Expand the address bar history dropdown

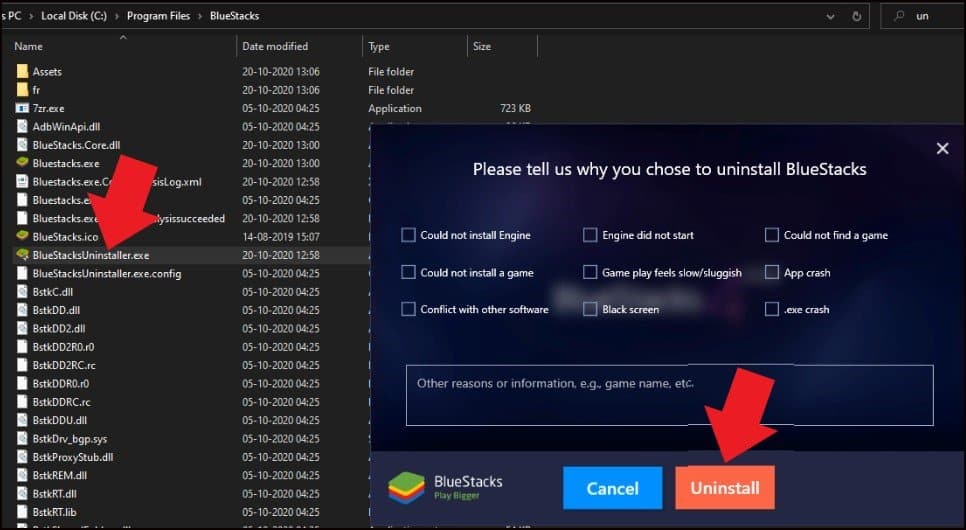[x=831, y=17]
